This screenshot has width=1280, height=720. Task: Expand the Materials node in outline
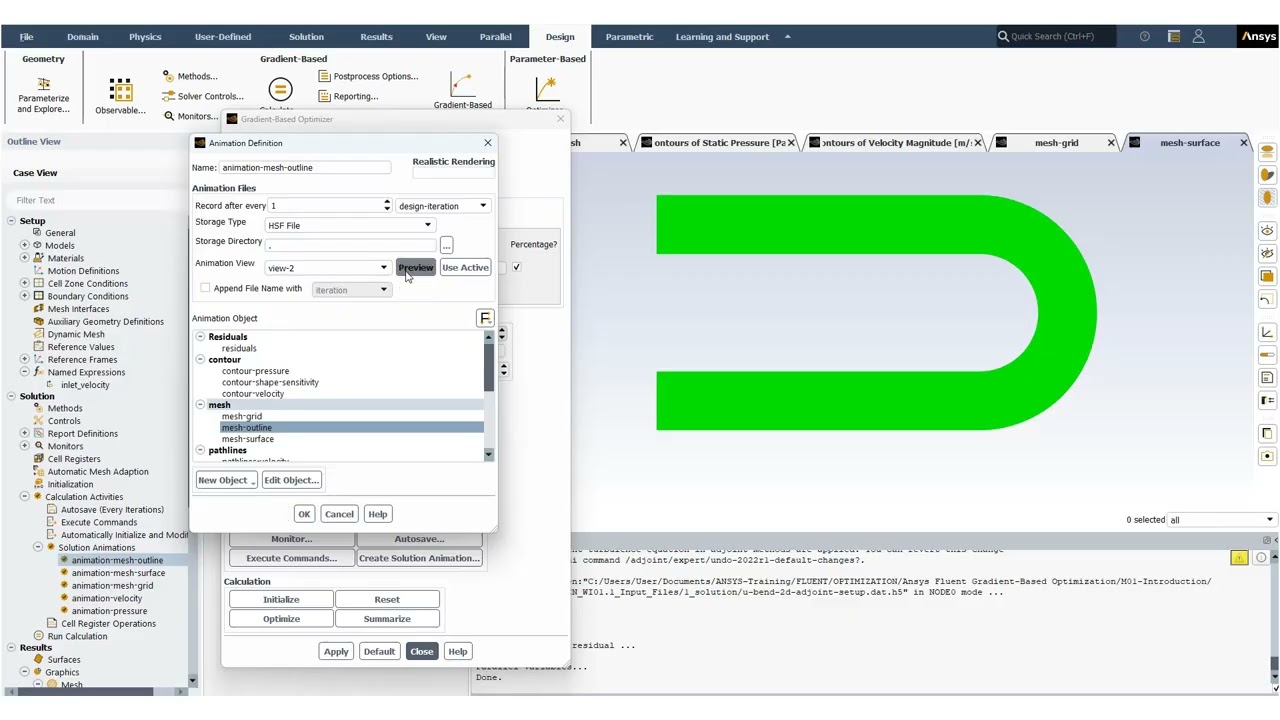(25, 258)
